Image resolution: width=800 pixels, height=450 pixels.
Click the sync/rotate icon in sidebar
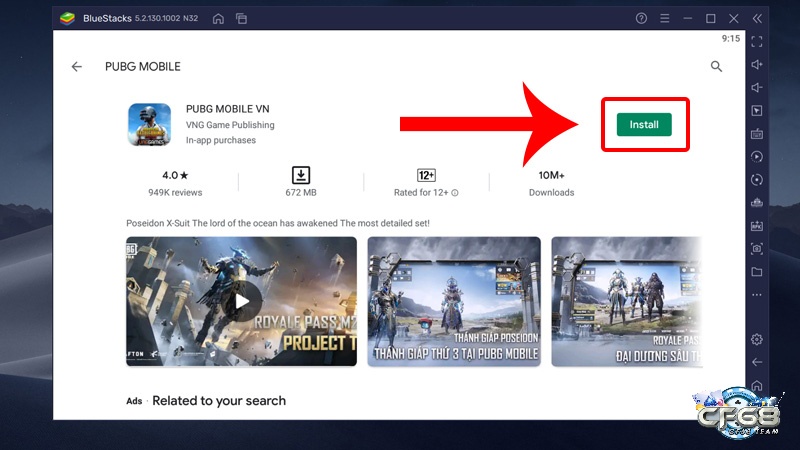pyautogui.click(x=757, y=180)
